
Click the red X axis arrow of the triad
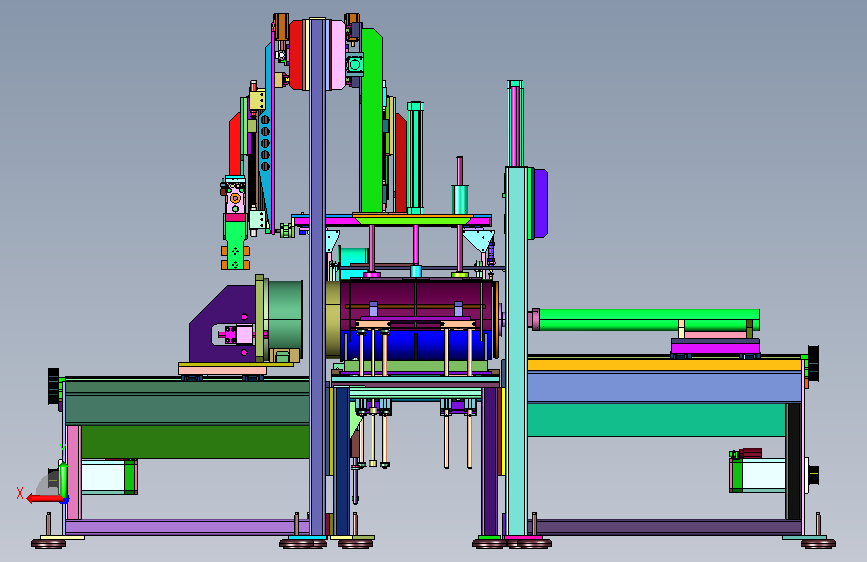pyautogui.click(x=43, y=499)
